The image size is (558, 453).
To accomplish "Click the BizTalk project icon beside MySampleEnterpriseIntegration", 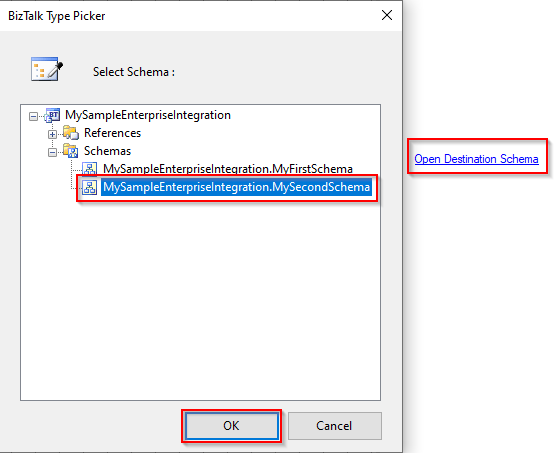I will [53, 115].
